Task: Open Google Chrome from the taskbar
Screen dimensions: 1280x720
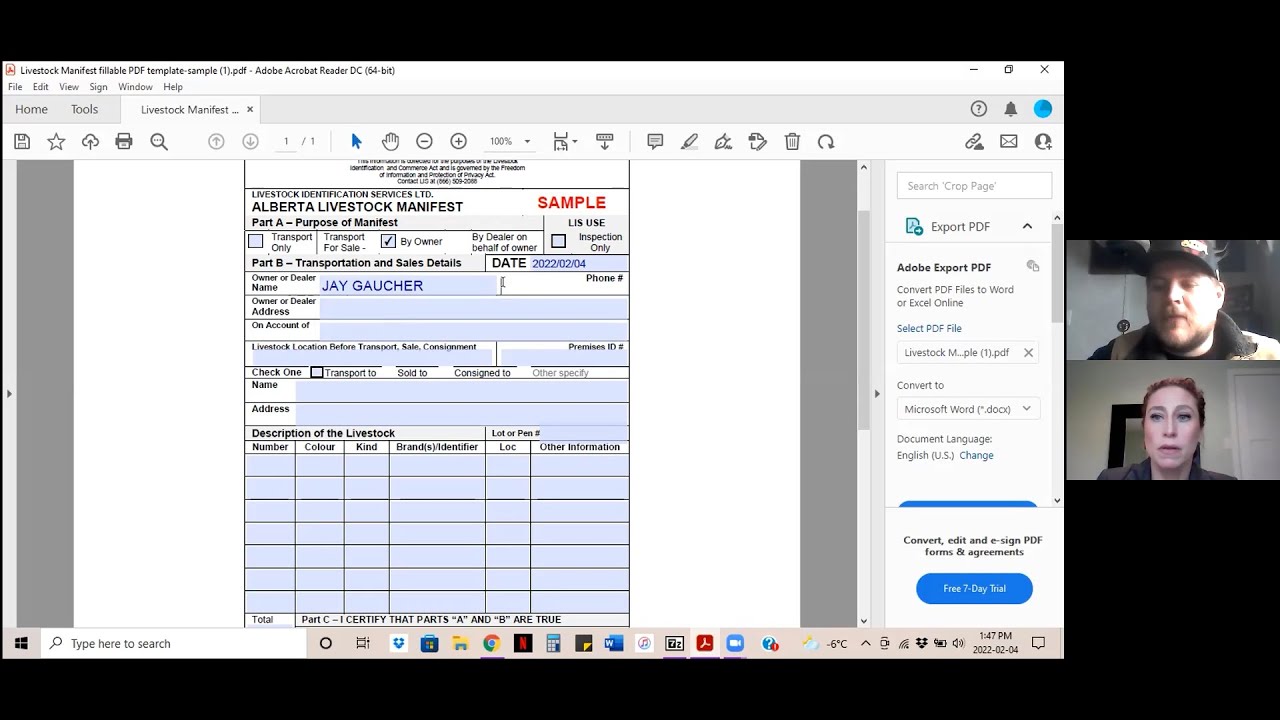Action: point(491,644)
